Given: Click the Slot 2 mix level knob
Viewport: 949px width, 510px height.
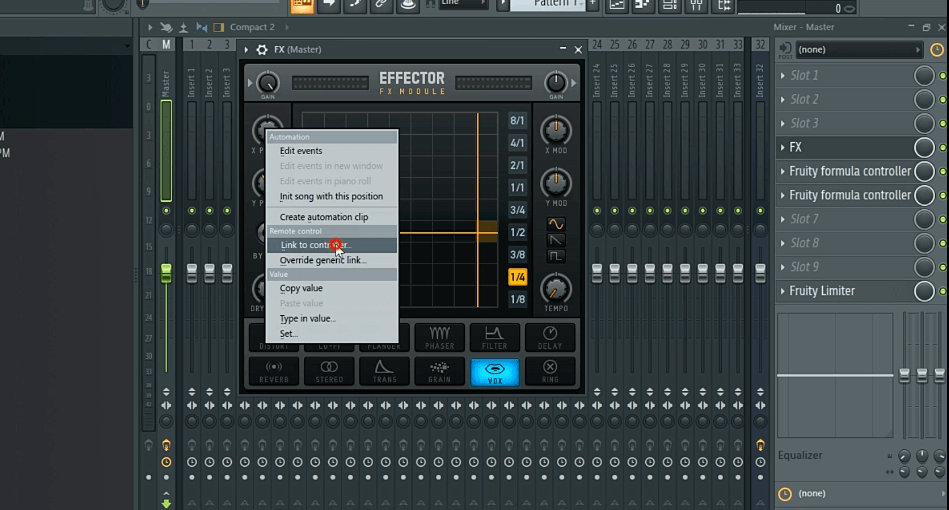Looking at the screenshot, I should tap(924, 100).
